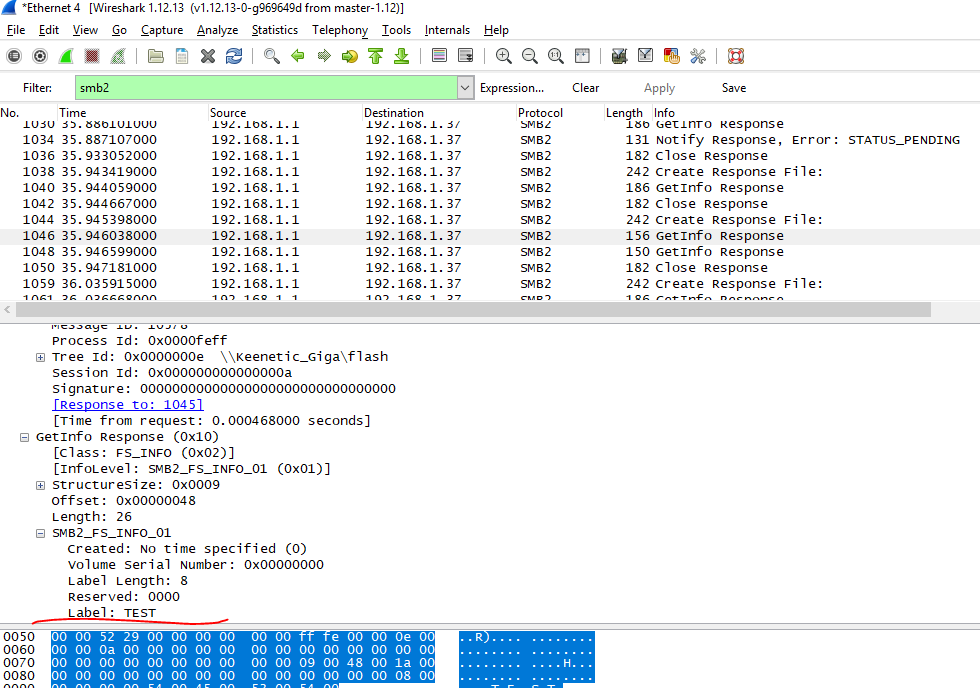The width and height of the screenshot is (980, 688).
Task: Reload the capture file
Action: [x=234, y=56]
